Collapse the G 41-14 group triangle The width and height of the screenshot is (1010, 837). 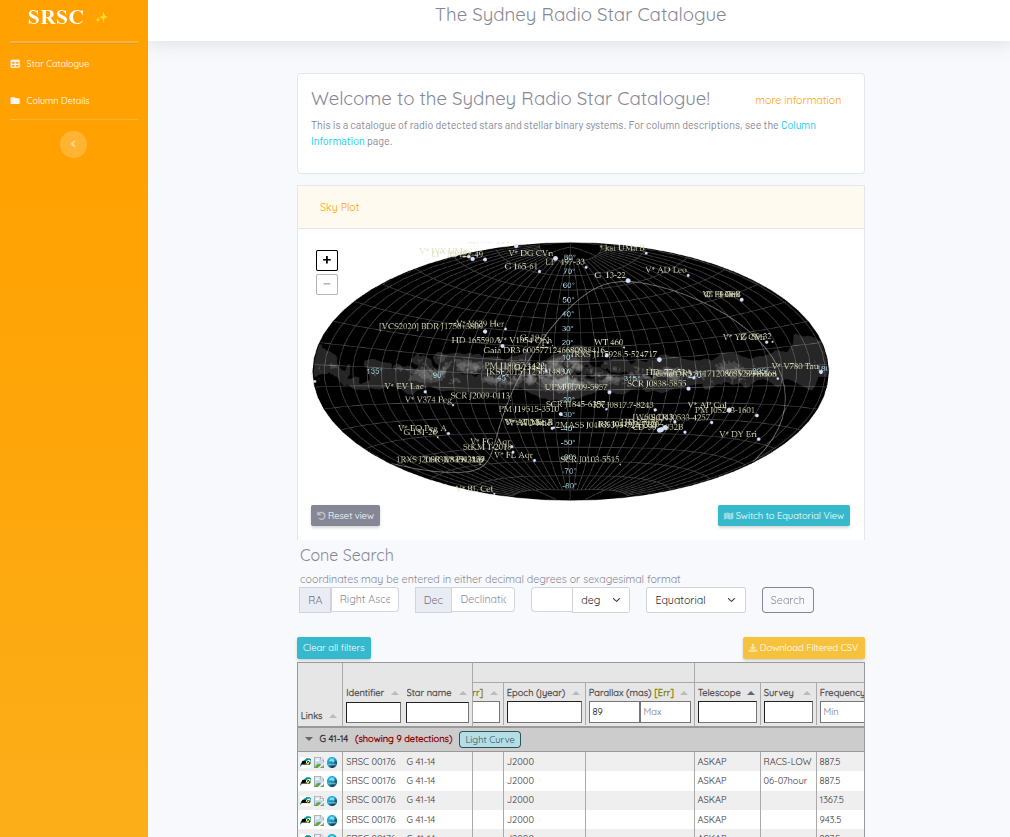309,739
